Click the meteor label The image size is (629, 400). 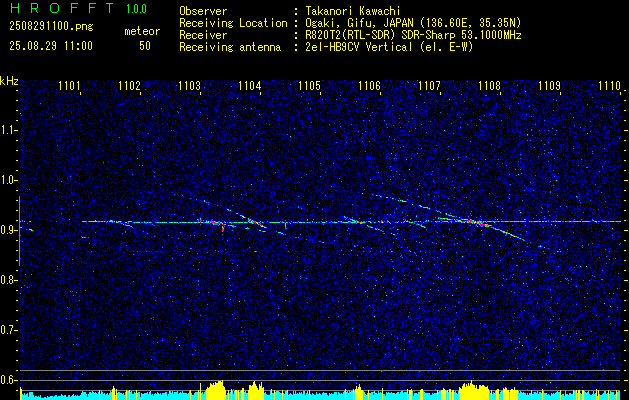tap(142, 31)
